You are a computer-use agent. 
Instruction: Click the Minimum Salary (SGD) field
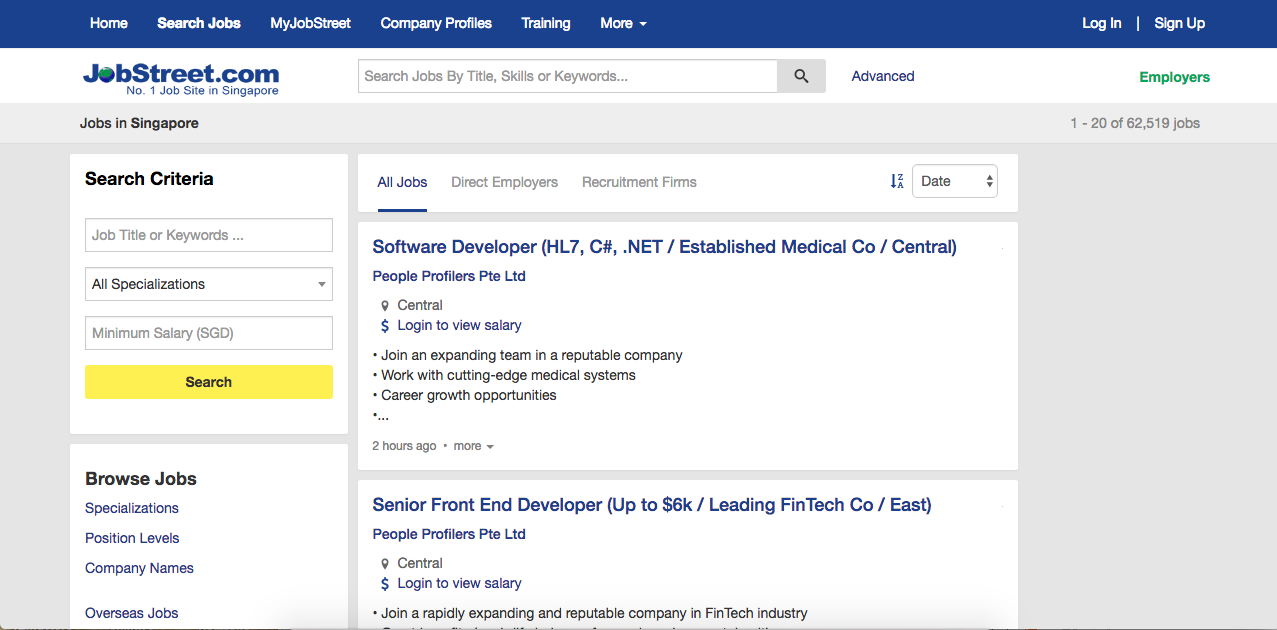pos(209,333)
